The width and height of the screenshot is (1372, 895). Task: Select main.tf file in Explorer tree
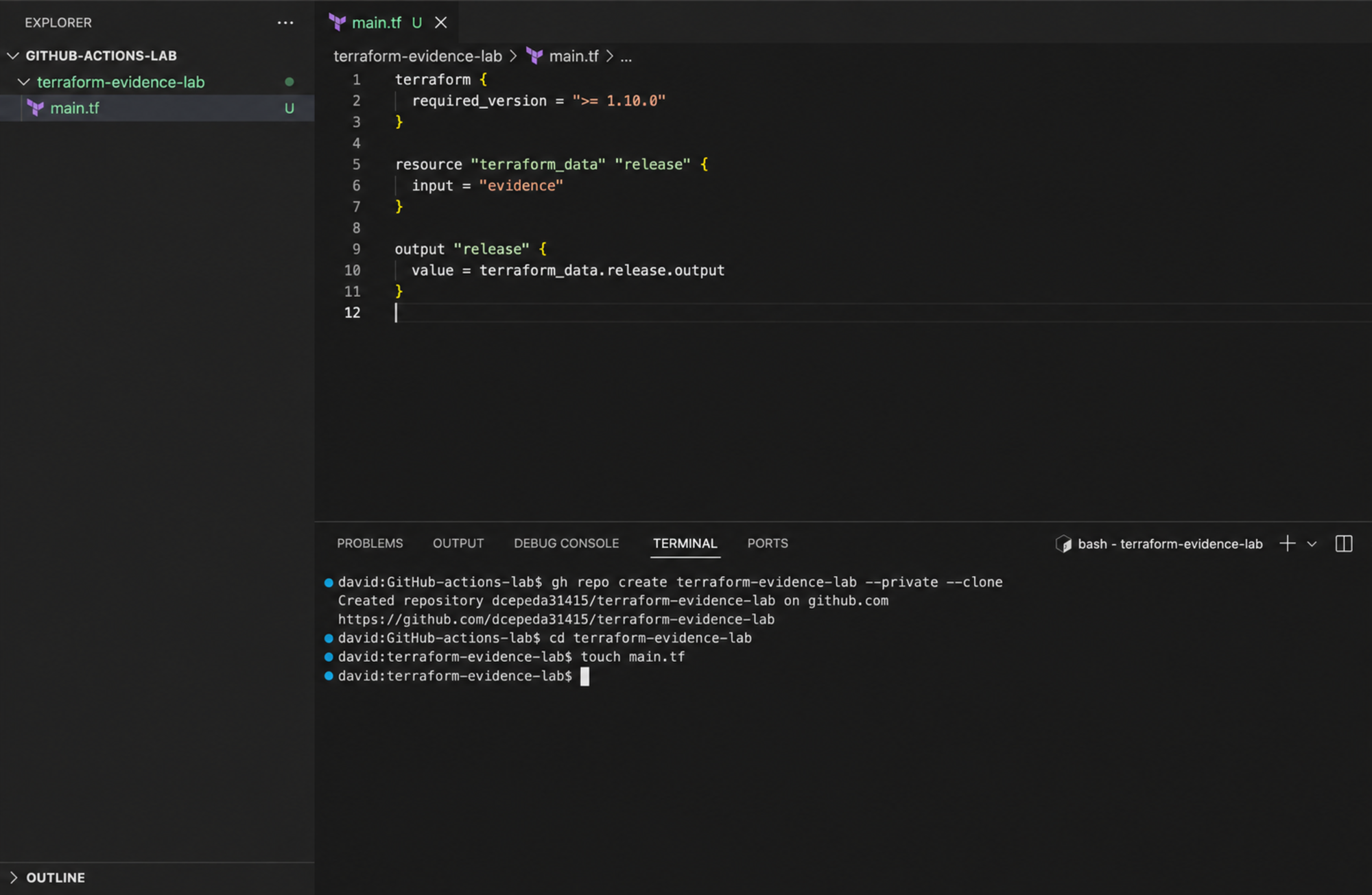pos(157,108)
